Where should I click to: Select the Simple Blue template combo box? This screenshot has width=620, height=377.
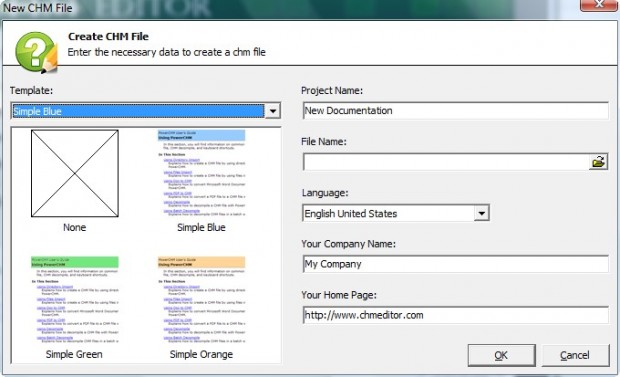coord(146,111)
